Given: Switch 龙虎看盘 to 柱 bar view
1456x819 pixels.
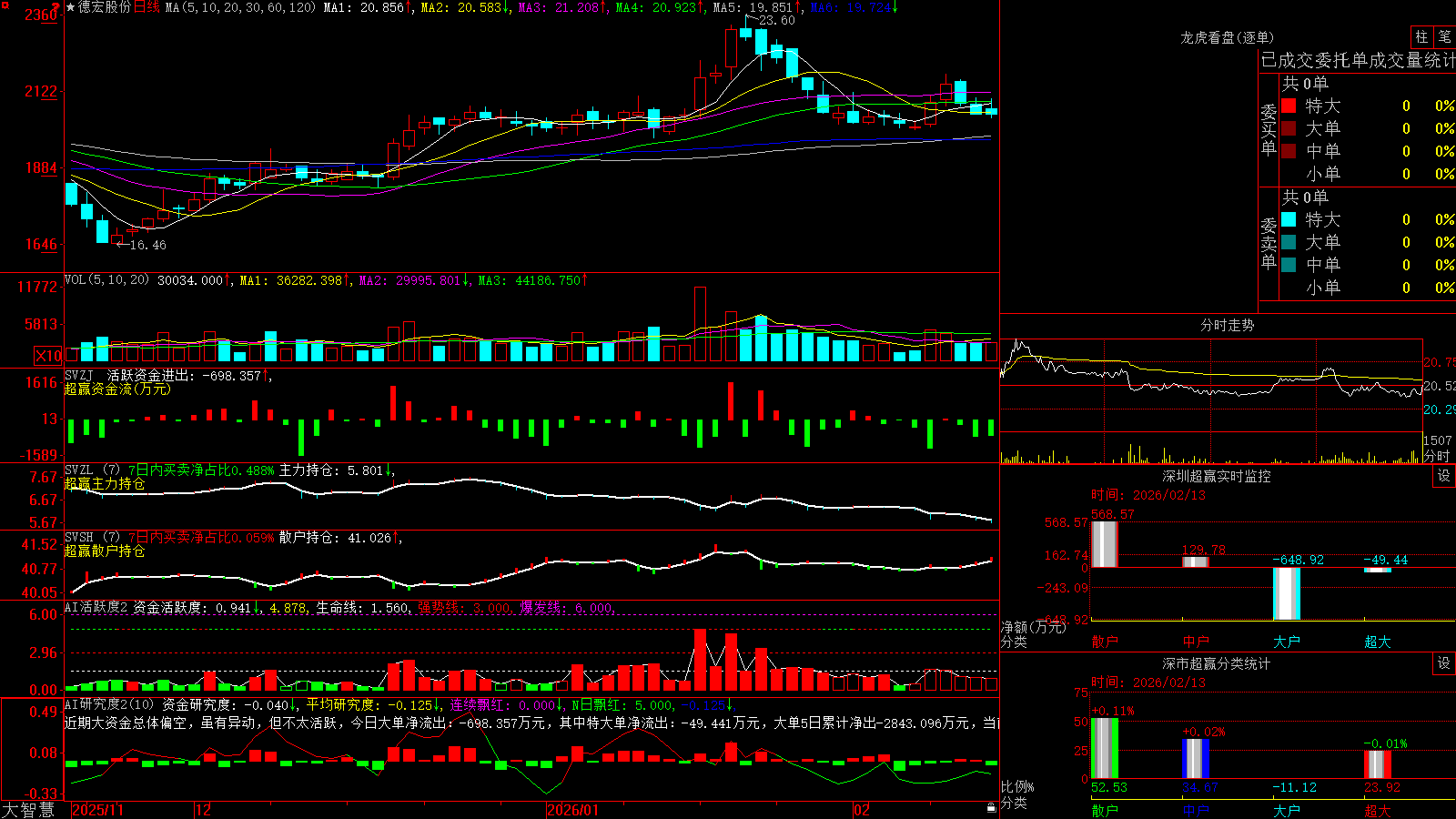Looking at the screenshot, I should tap(1421, 37).
